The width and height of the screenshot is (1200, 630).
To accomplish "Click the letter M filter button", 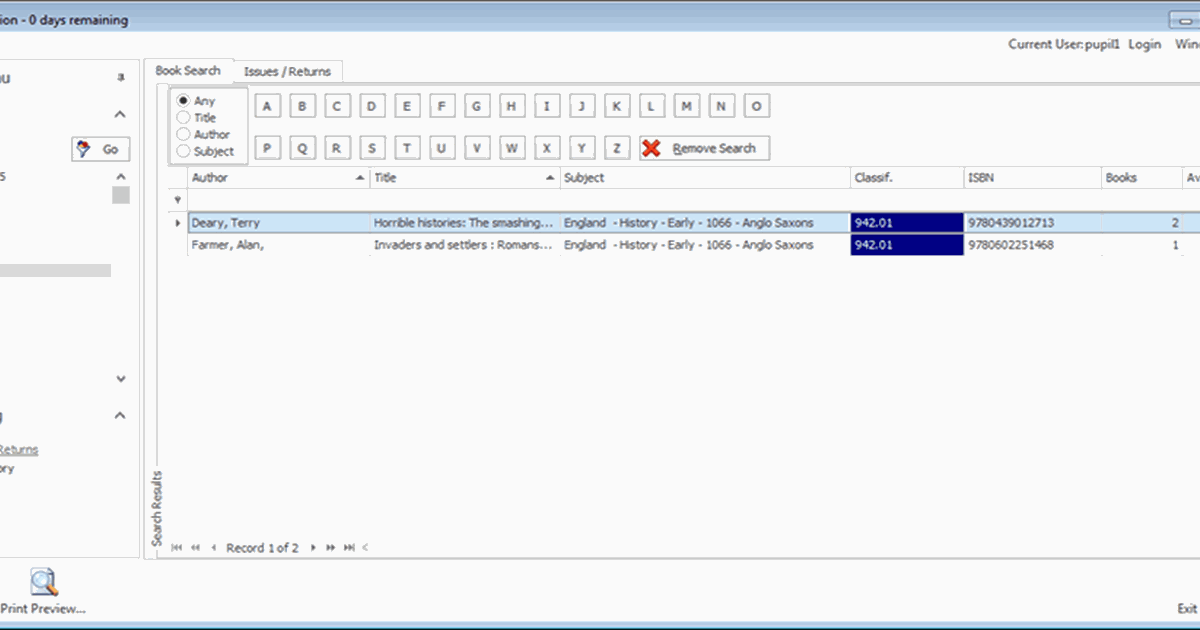I will [687, 107].
